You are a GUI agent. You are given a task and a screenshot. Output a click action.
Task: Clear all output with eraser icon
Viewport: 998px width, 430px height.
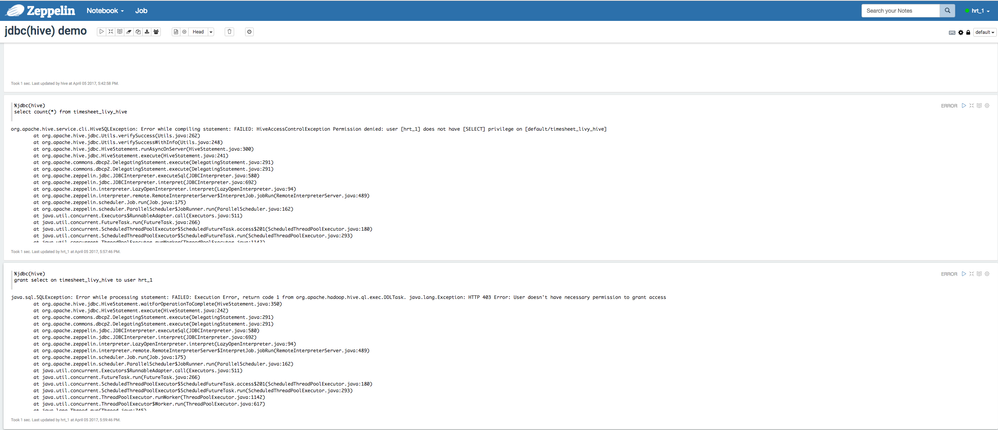pyautogui.click(x=129, y=32)
